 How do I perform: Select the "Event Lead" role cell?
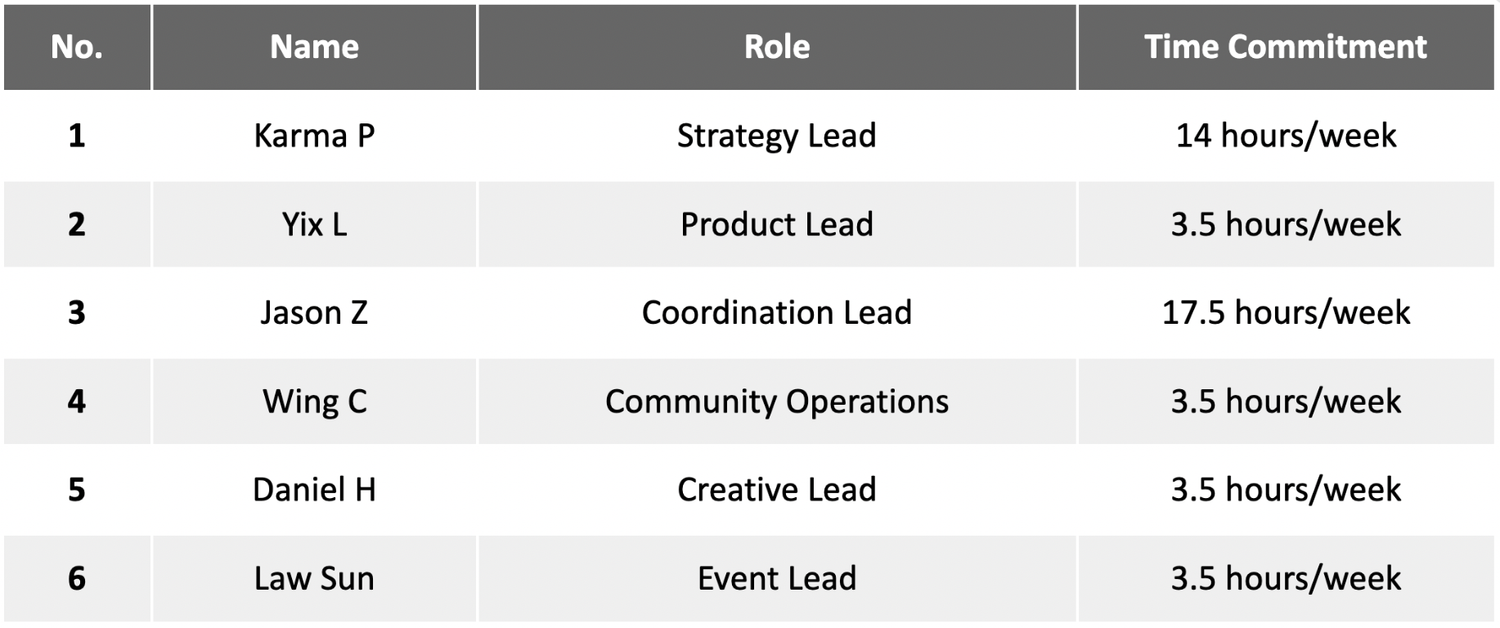pyautogui.click(x=777, y=578)
